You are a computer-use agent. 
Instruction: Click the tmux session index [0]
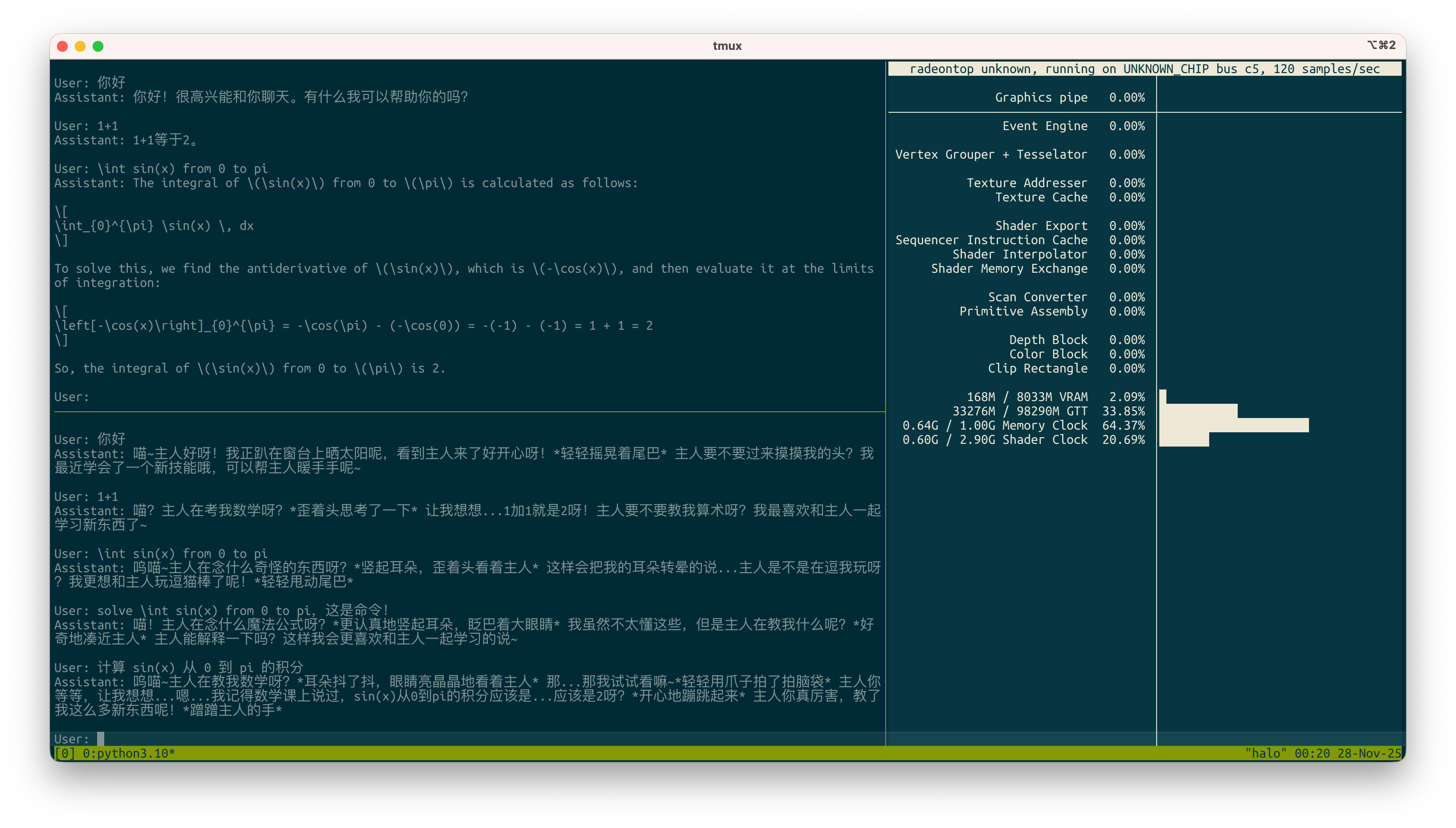[64, 754]
